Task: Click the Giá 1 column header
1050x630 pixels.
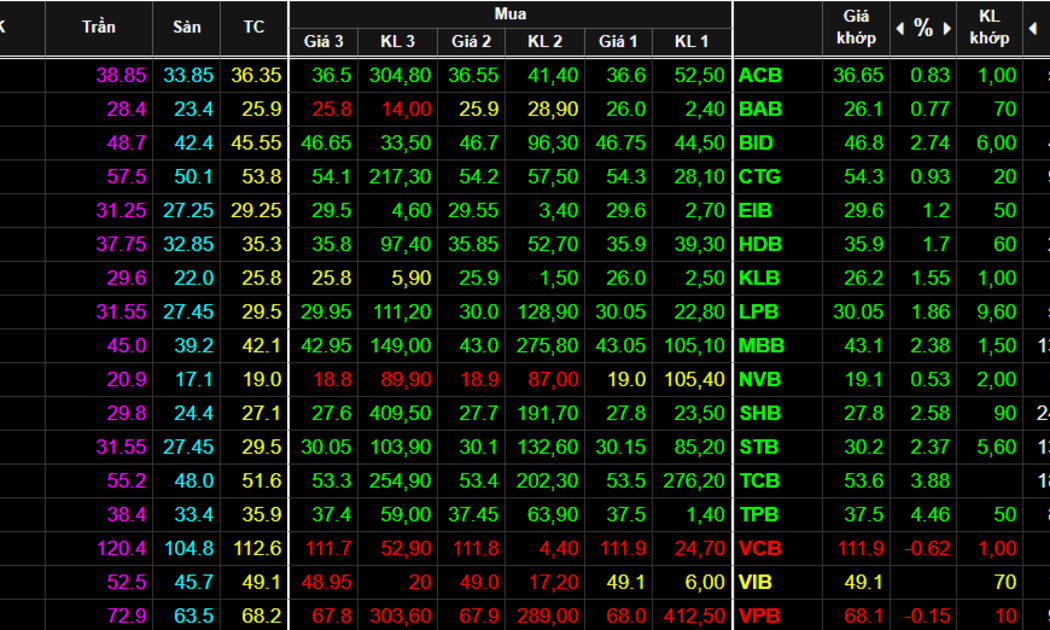Action: (618, 42)
